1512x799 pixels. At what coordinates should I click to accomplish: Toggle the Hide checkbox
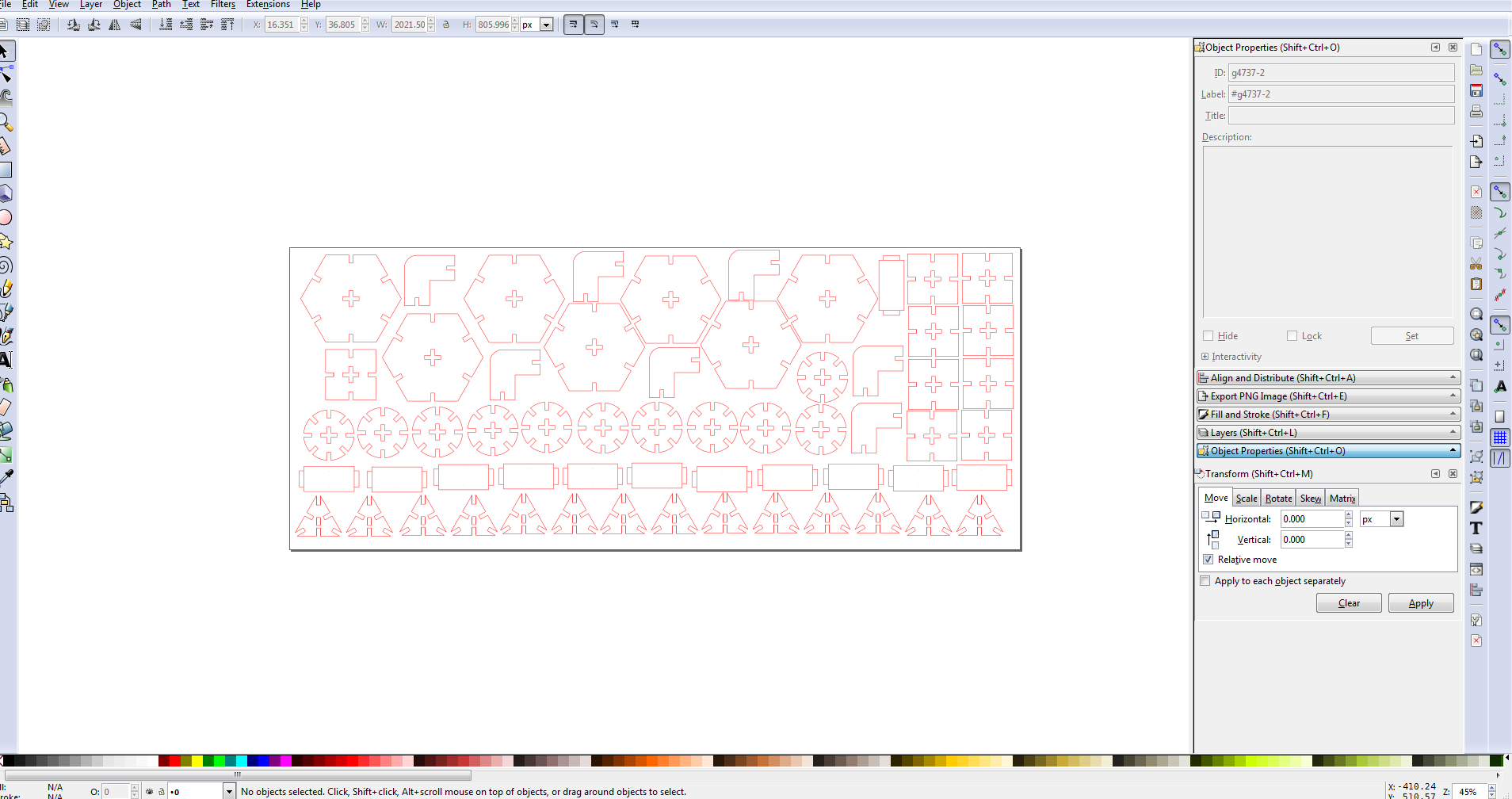pyautogui.click(x=1208, y=336)
